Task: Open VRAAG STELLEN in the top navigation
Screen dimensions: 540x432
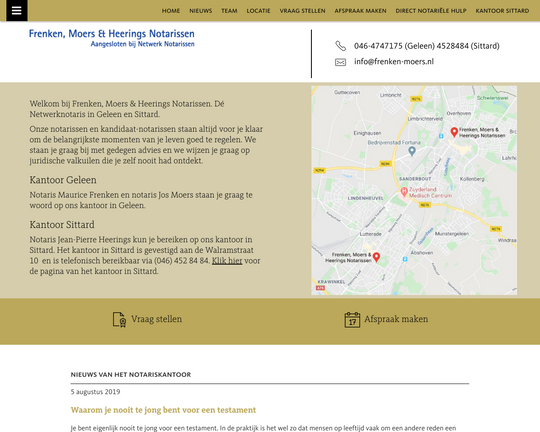Action: 302,11
